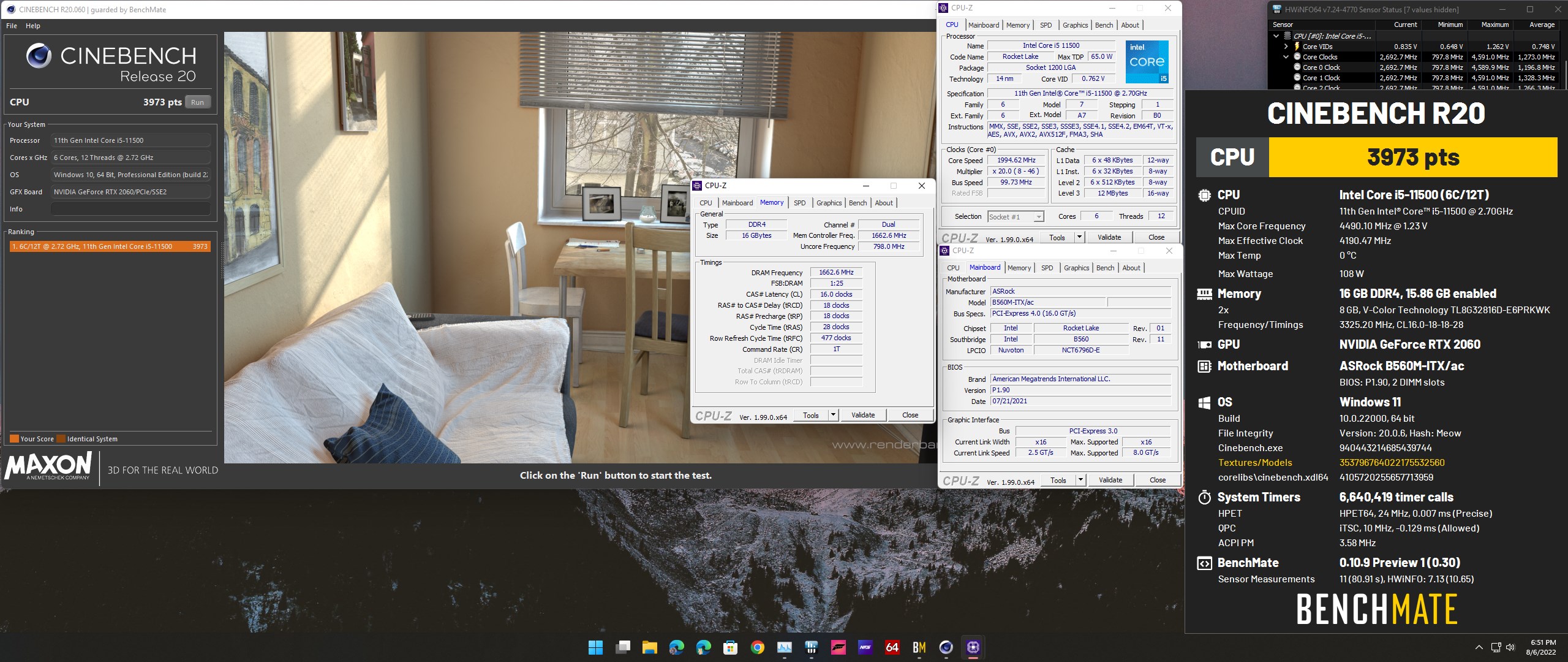Click the Maximum column header in HWiNFO
Image resolution: width=1568 pixels, height=662 pixels.
pyautogui.click(x=1494, y=25)
